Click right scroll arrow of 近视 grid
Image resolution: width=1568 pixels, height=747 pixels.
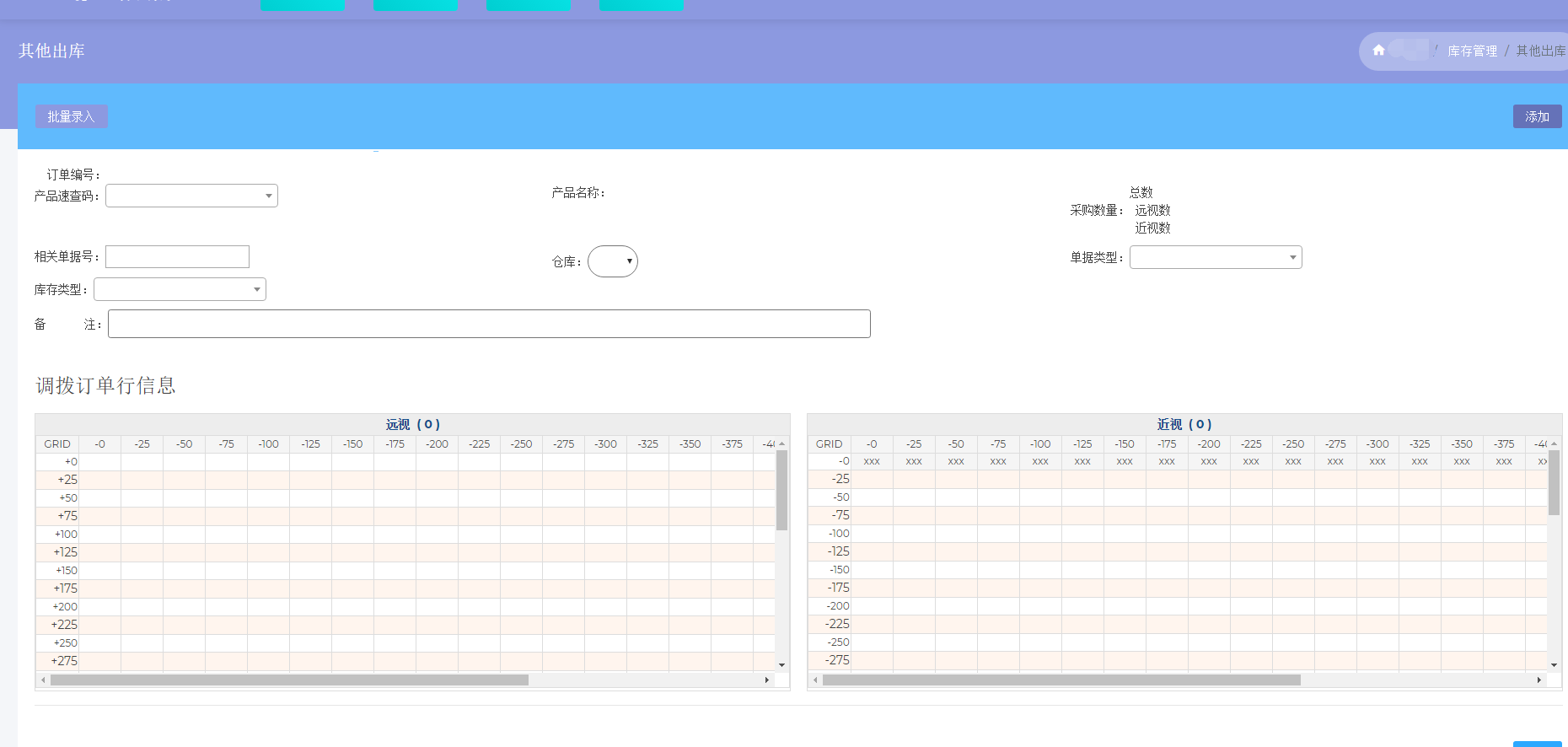pos(1538,680)
